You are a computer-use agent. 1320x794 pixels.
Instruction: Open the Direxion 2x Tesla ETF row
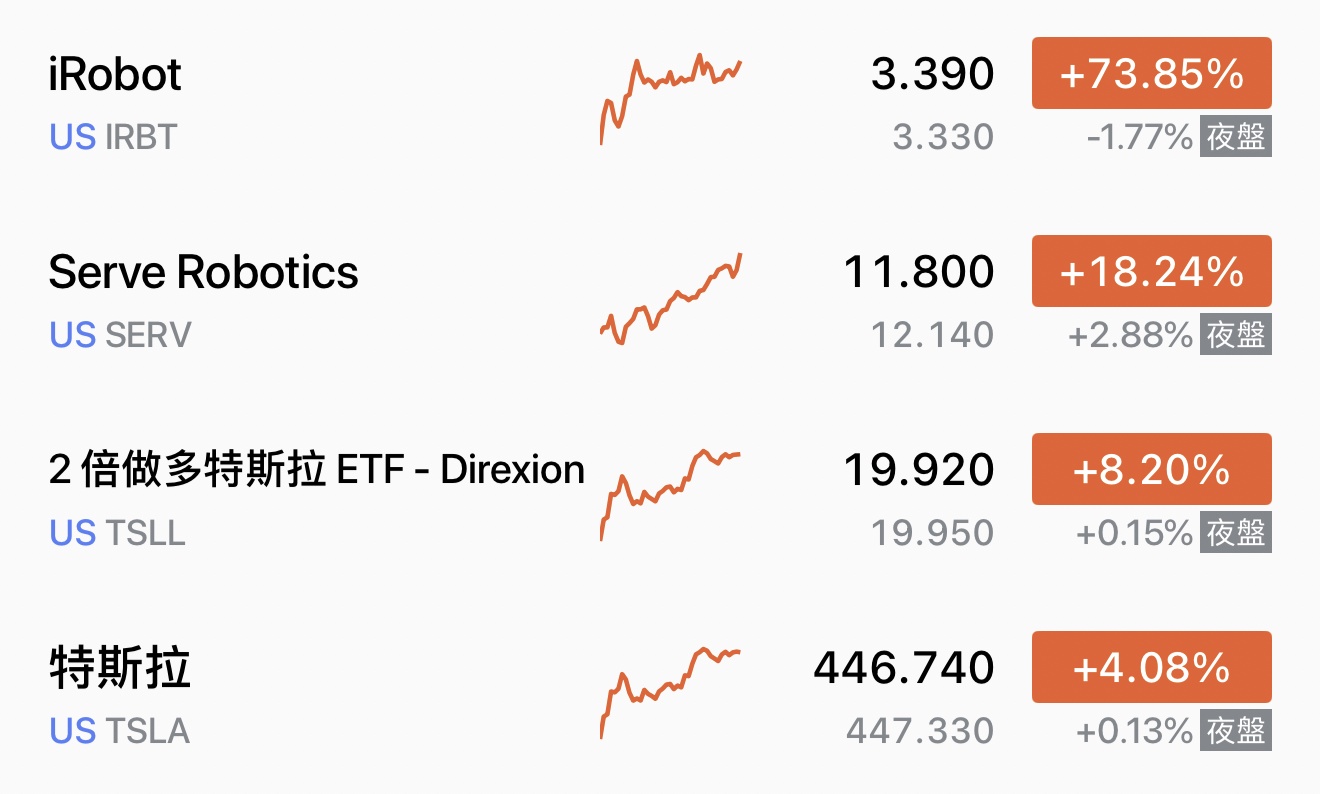316,469
